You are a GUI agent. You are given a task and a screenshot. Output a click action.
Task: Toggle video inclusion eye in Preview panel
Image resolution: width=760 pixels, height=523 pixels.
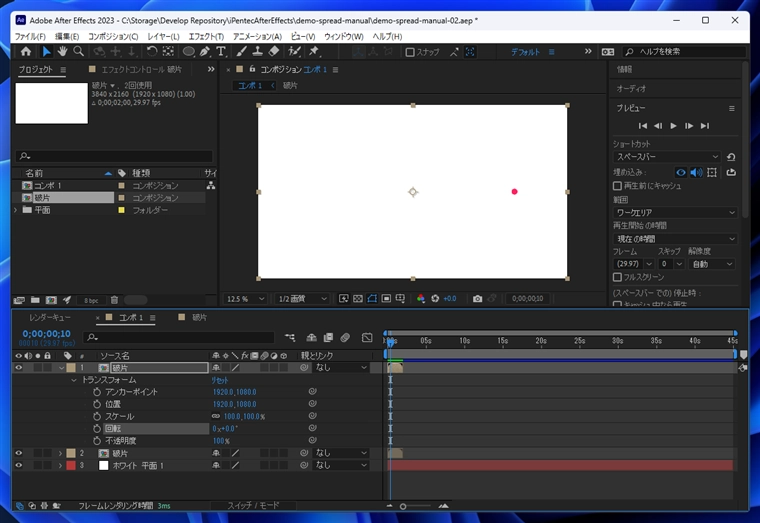(x=681, y=172)
